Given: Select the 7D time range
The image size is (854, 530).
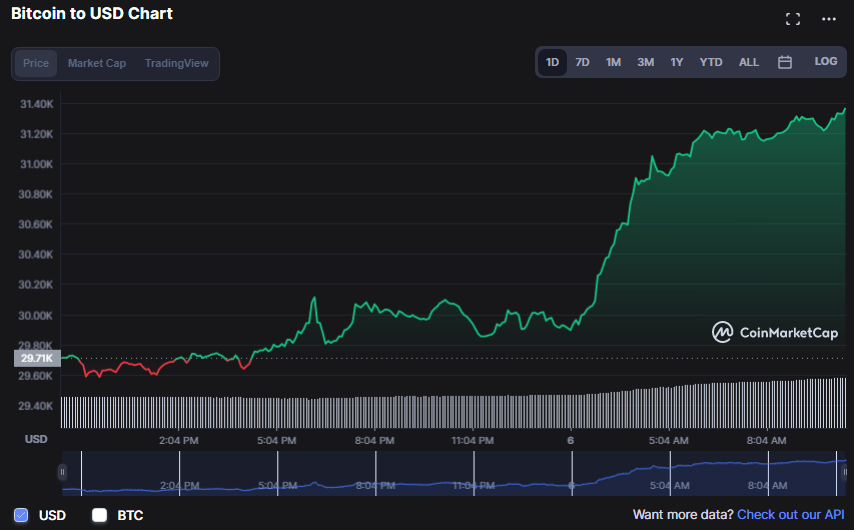Looking at the screenshot, I should [582, 62].
